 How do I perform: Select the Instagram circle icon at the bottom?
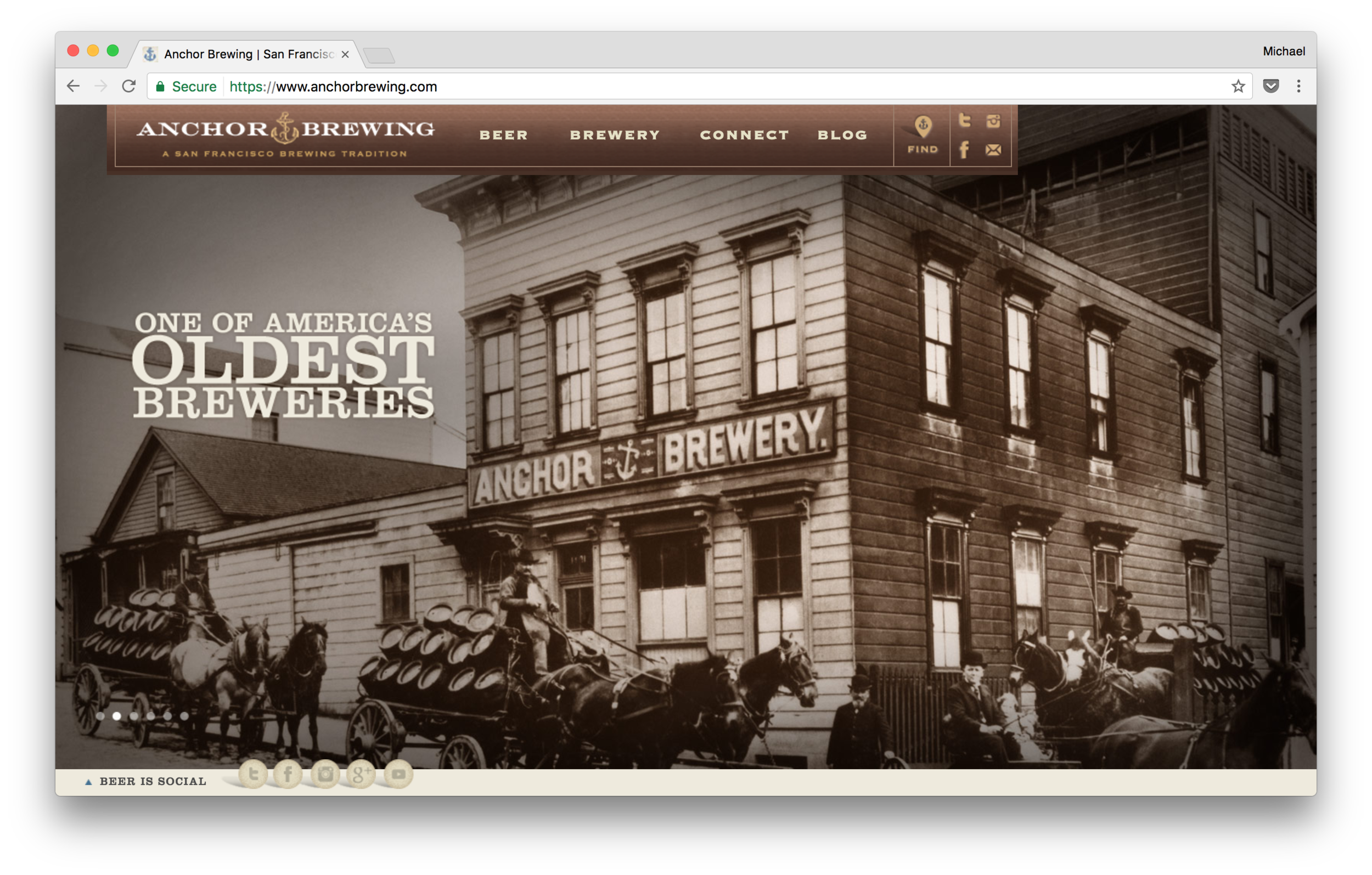point(325,774)
